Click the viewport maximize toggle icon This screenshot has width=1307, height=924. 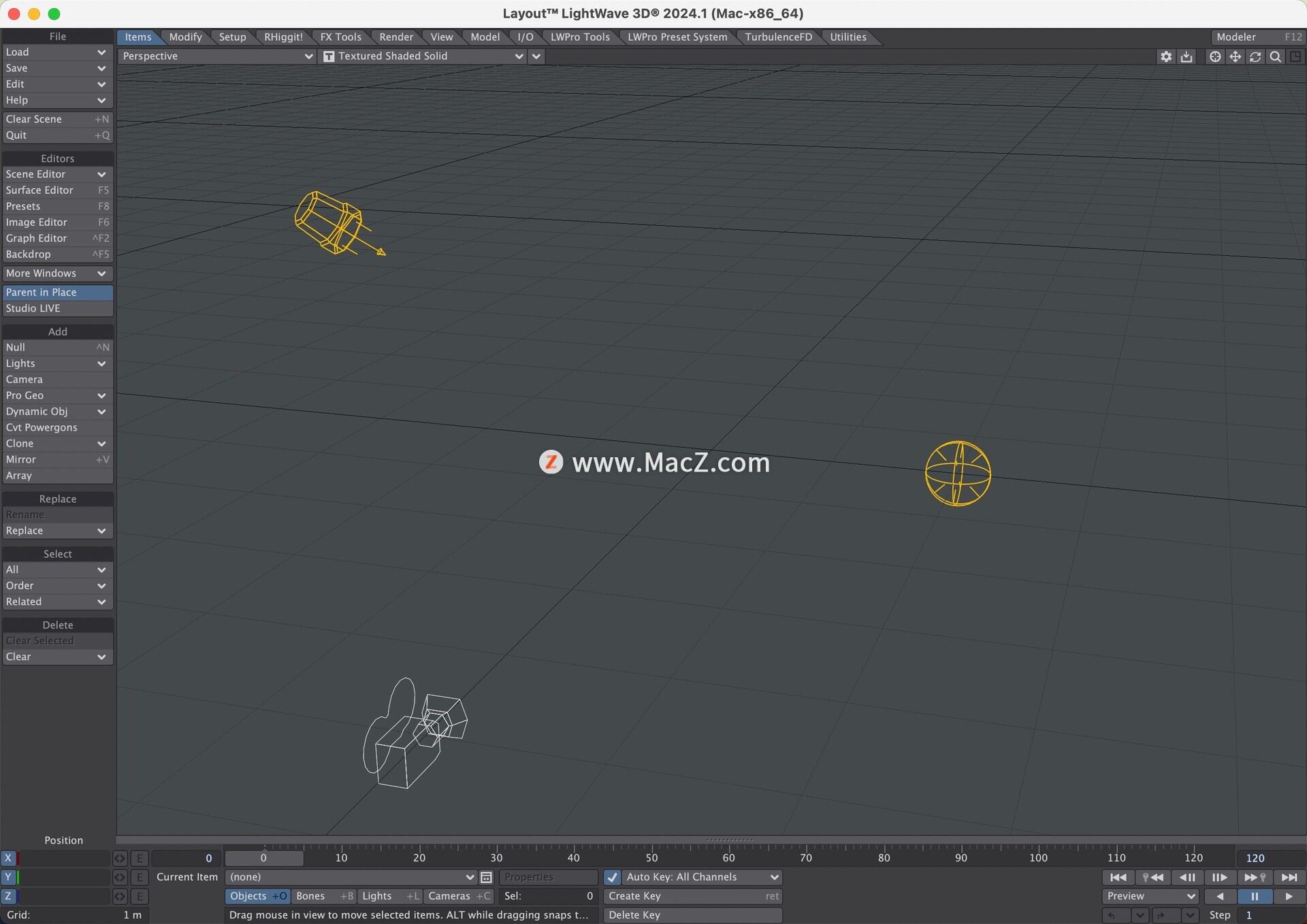click(1295, 56)
